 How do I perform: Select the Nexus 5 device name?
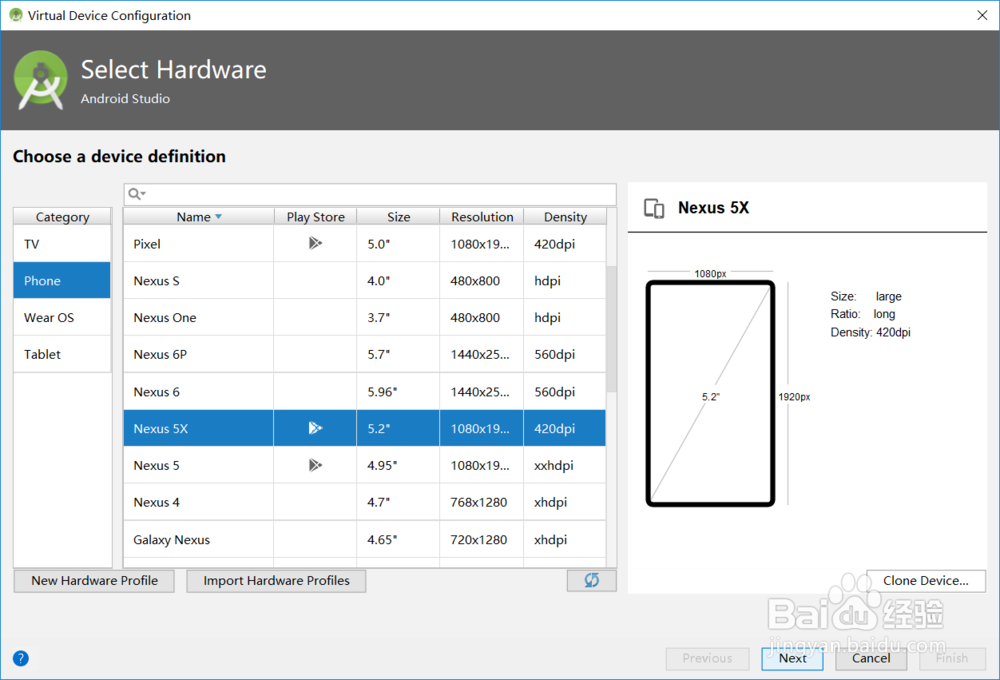(156, 466)
